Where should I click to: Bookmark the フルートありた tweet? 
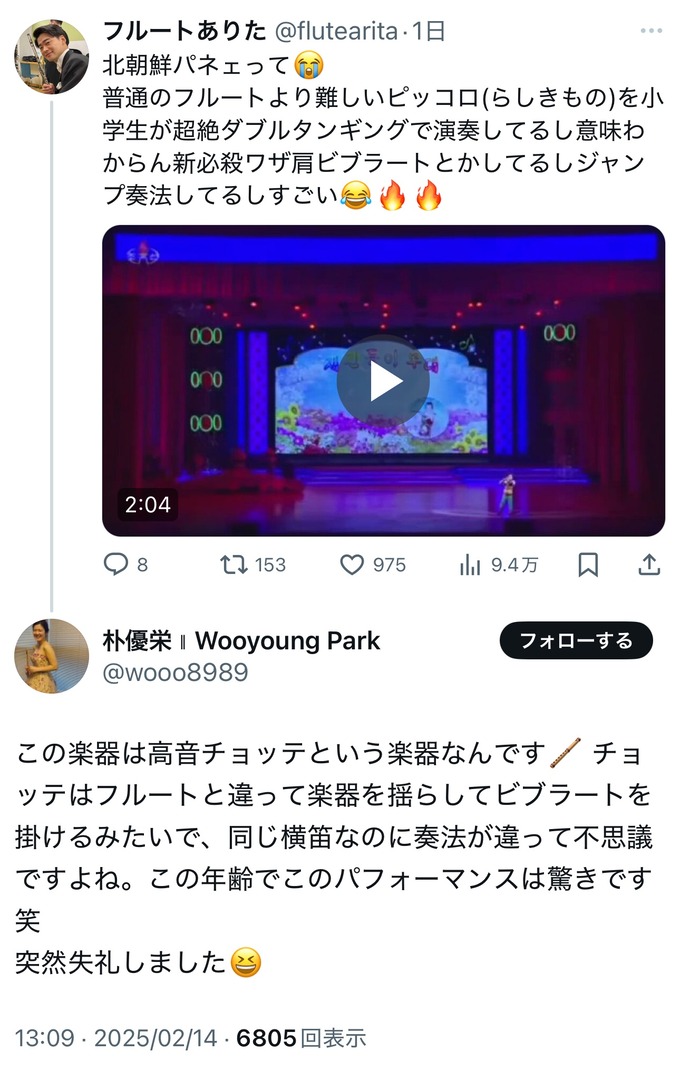[588, 565]
